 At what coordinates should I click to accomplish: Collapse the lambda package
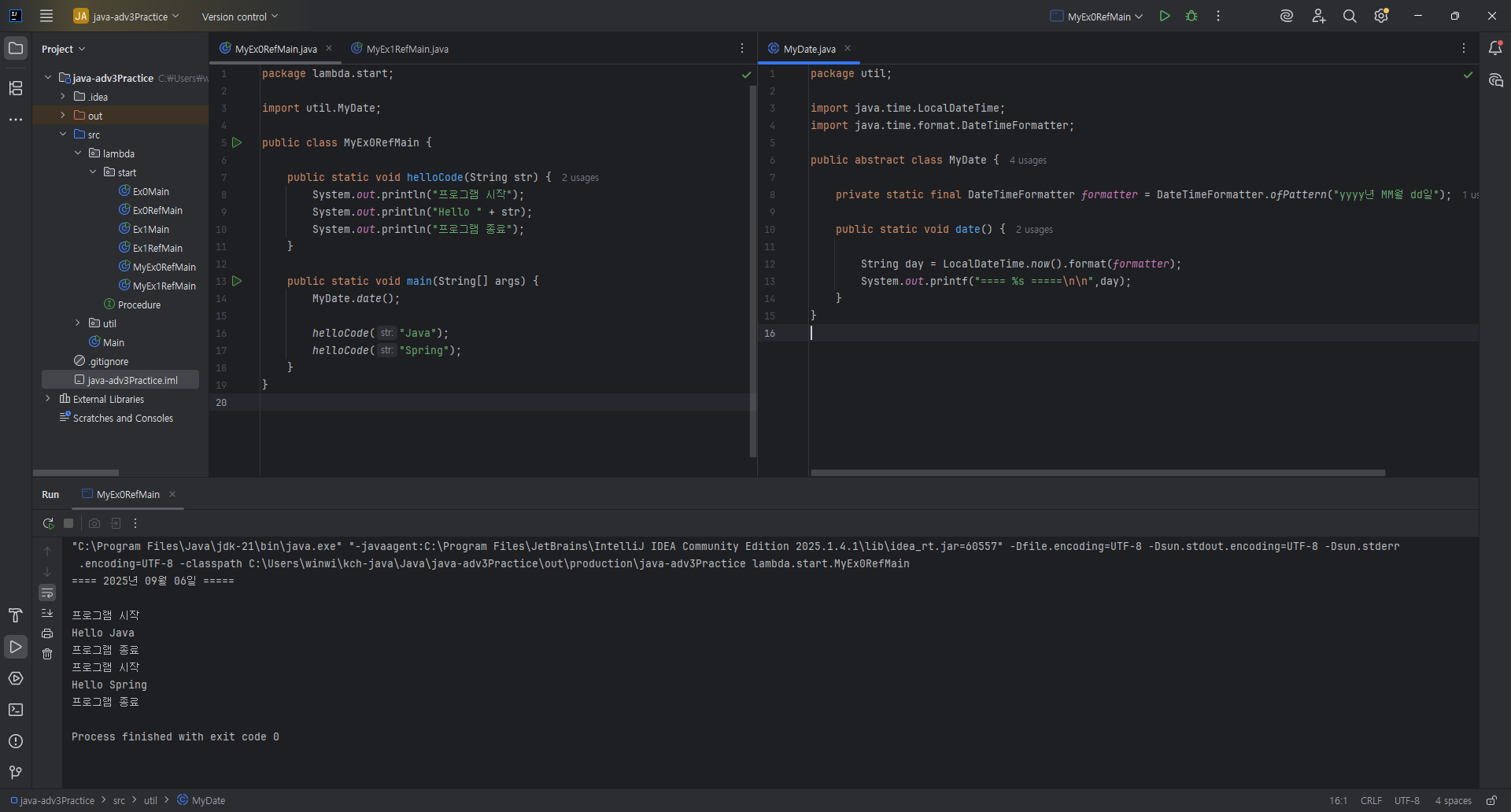78,153
